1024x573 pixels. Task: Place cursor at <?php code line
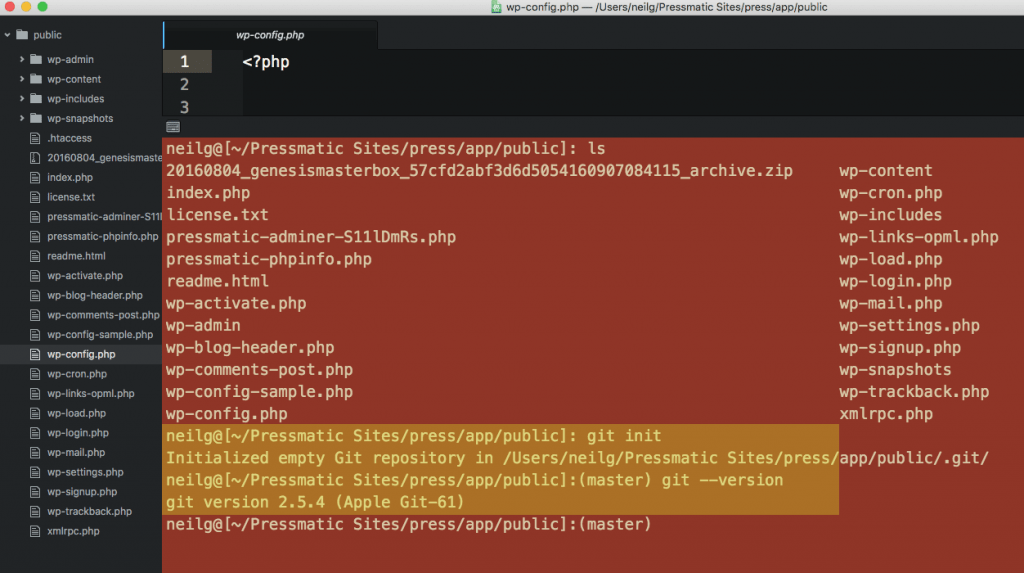[x=266, y=62]
